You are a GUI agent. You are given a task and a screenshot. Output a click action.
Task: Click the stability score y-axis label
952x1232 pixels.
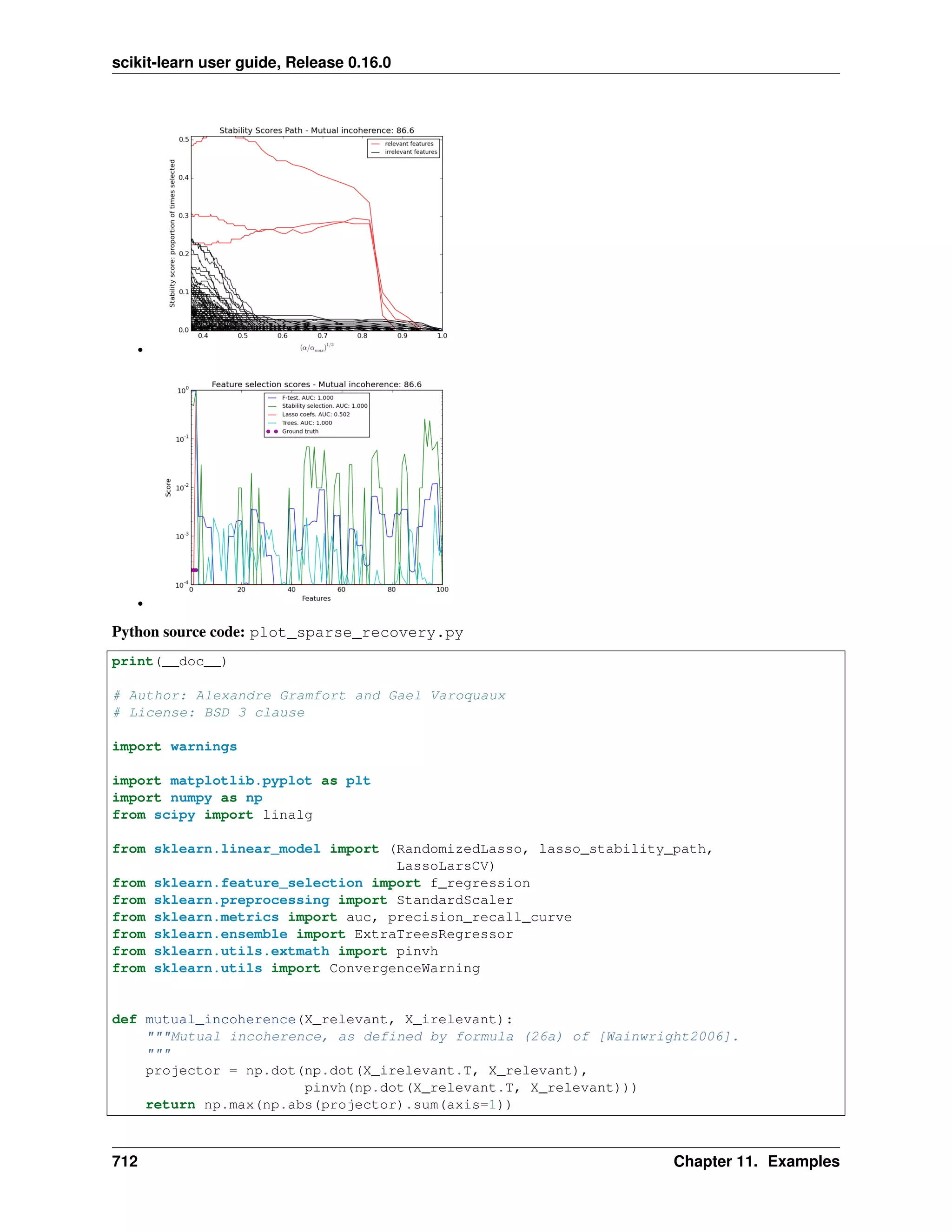172,233
